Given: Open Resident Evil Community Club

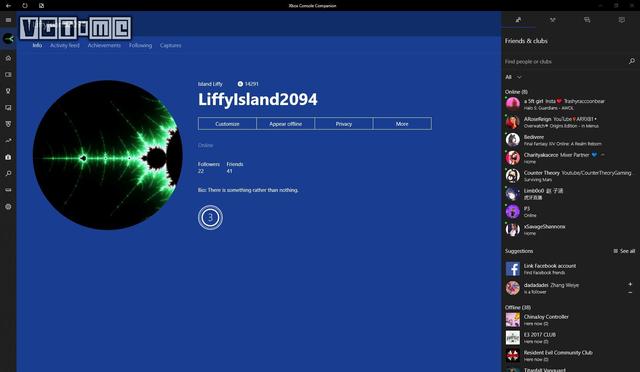Looking at the screenshot, I should [570, 356].
